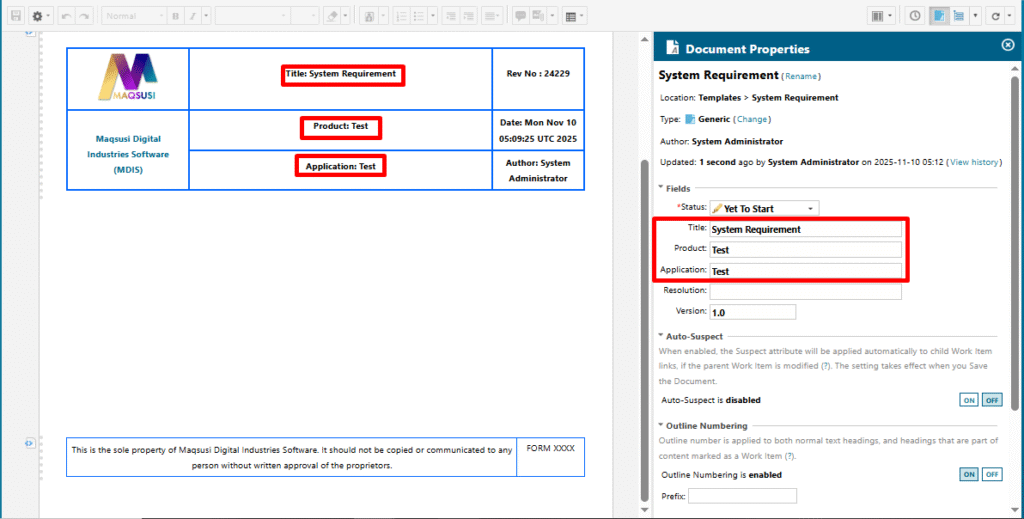This screenshot has width=1024, height=519.
Task: Click the comment bubble toolbar icon
Action: (520, 16)
